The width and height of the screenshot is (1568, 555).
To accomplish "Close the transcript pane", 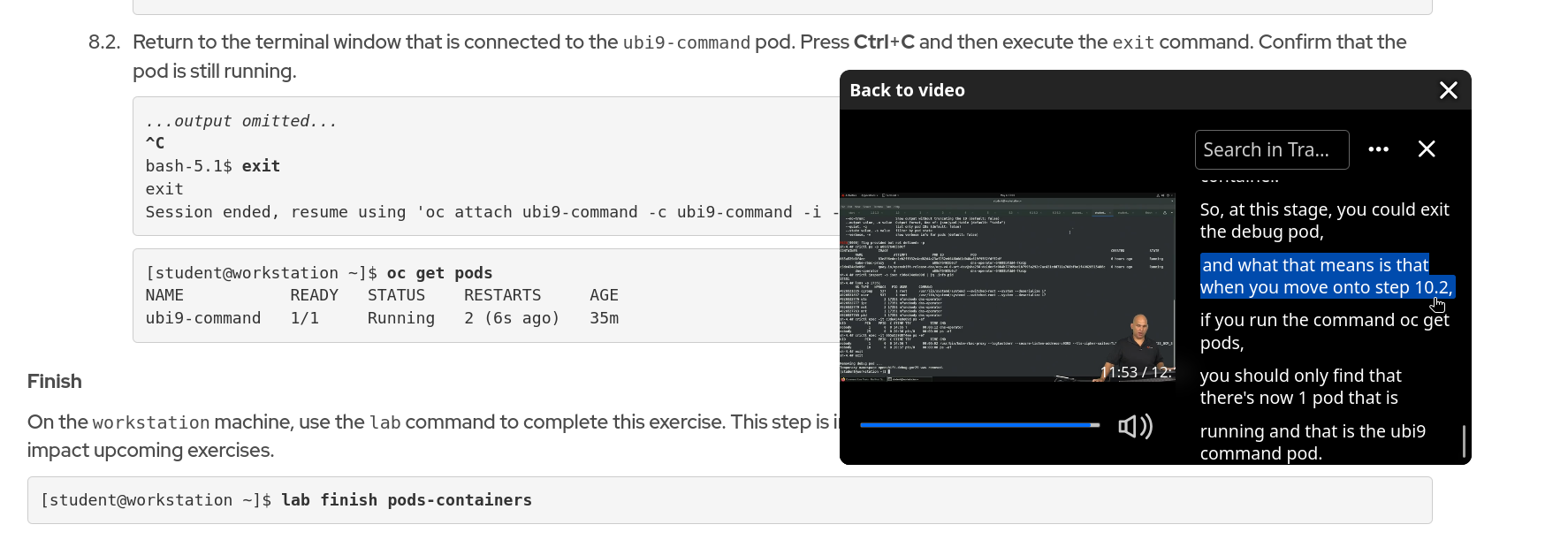I will coord(1426,149).
